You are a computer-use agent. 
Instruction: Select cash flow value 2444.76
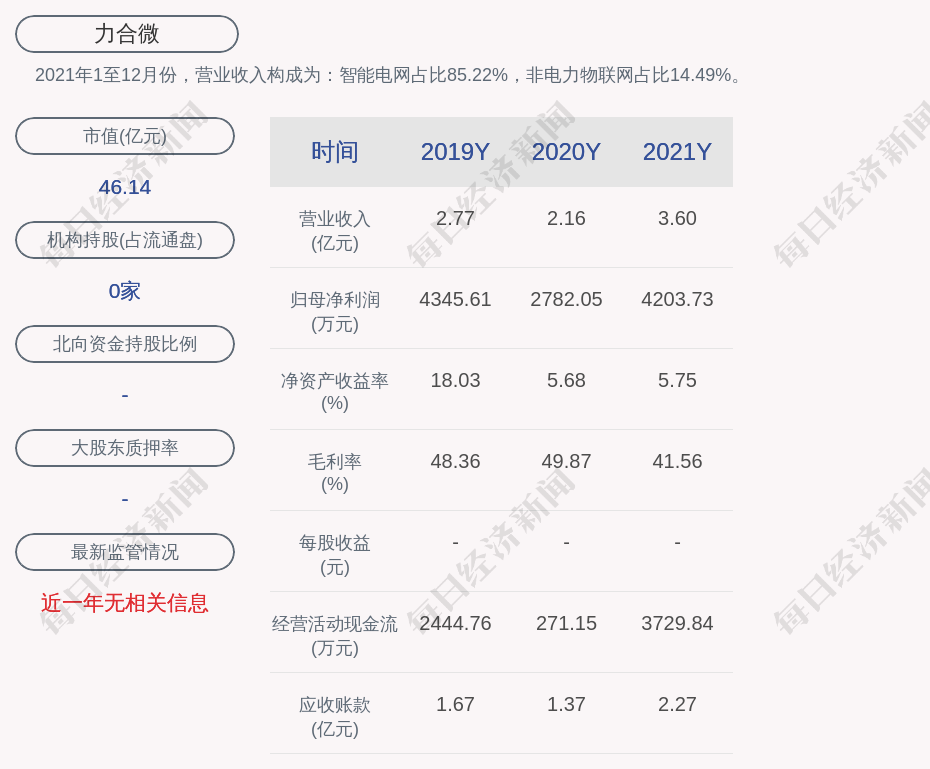pyautogui.click(x=455, y=623)
